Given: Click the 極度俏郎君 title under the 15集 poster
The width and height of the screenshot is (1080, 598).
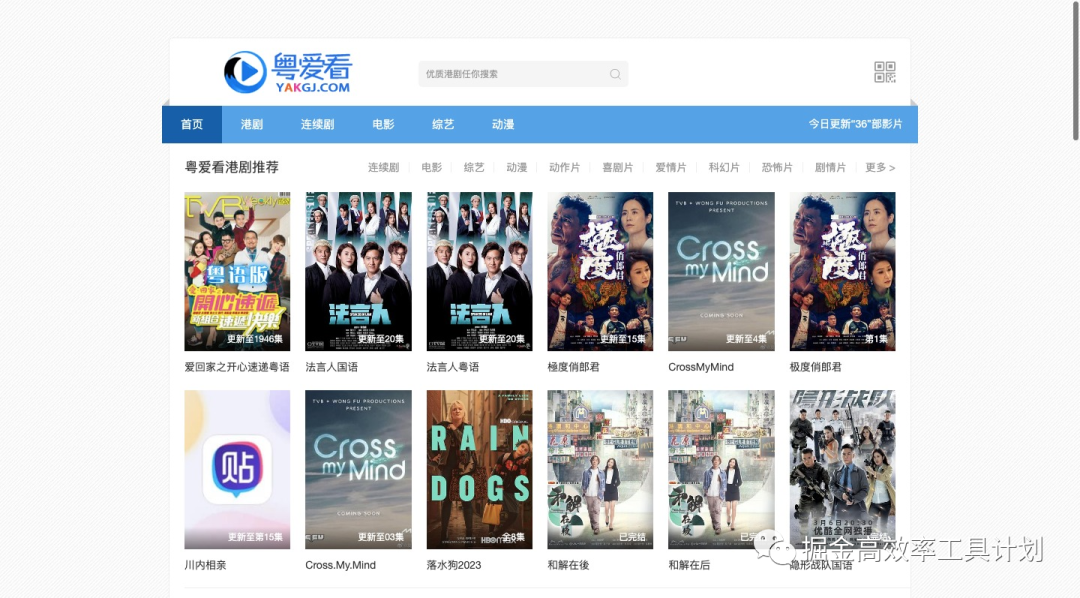Looking at the screenshot, I should [x=574, y=367].
